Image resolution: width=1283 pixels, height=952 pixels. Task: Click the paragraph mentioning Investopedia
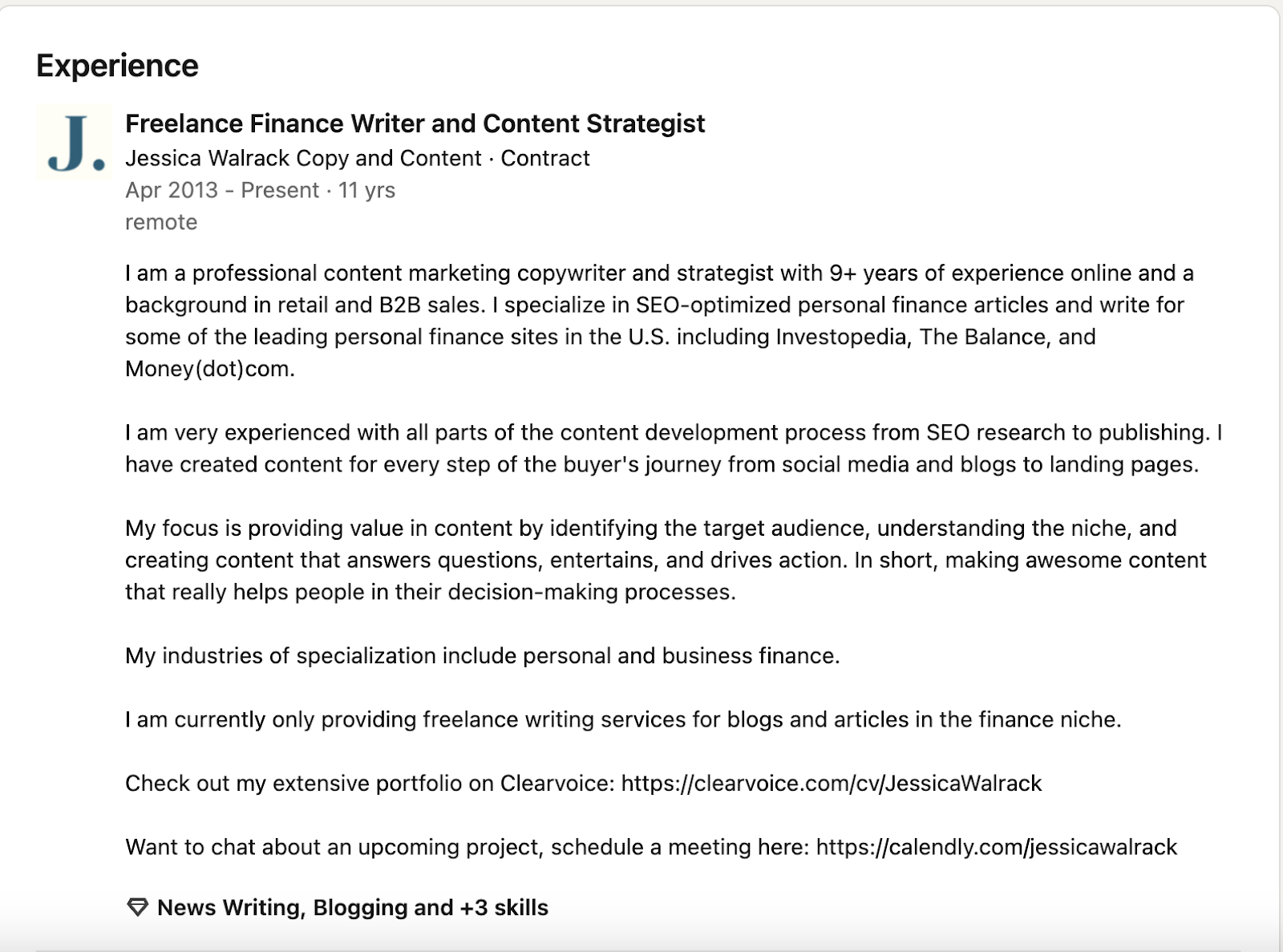tap(659, 321)
